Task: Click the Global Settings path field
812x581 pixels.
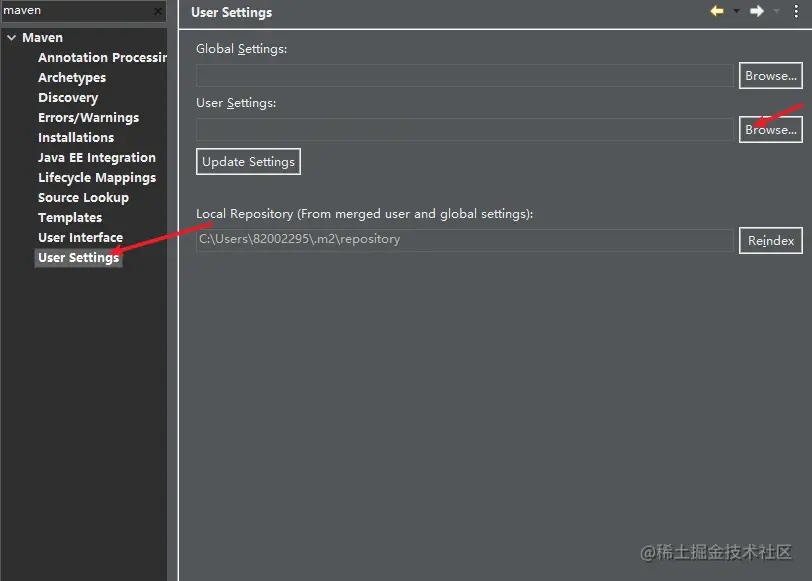Action: (465, 76)
